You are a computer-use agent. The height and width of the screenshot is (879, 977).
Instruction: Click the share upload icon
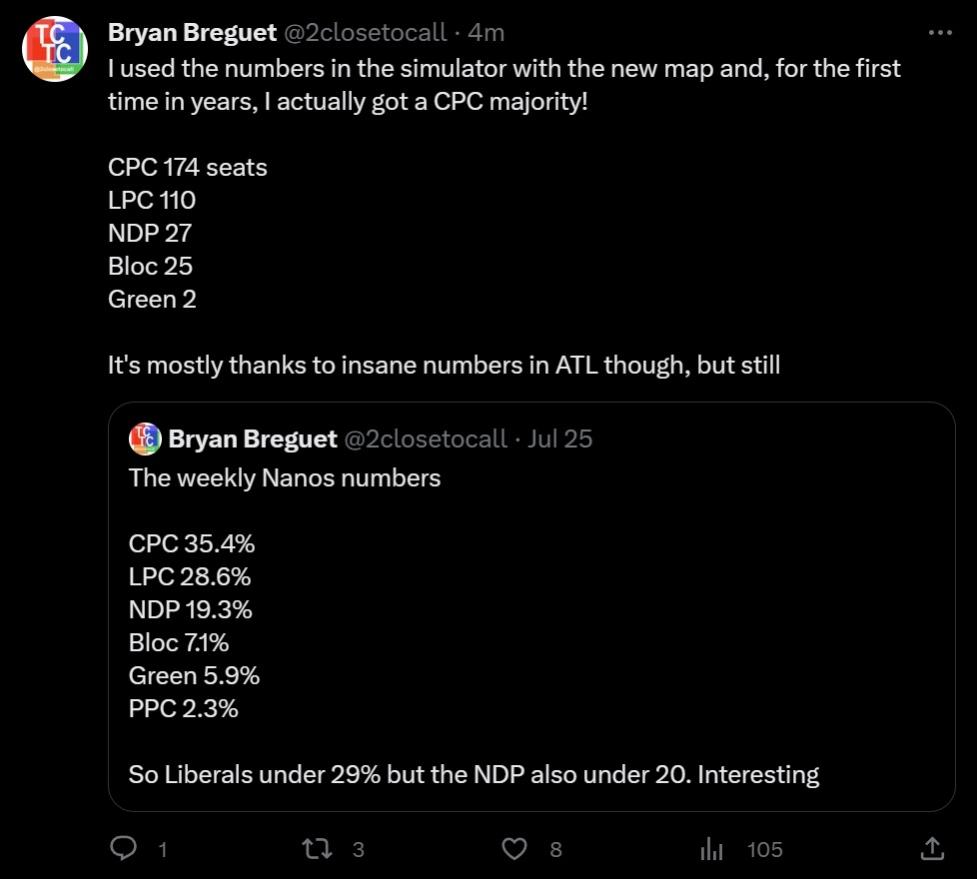pyautogui.click(x=931, y=849)
